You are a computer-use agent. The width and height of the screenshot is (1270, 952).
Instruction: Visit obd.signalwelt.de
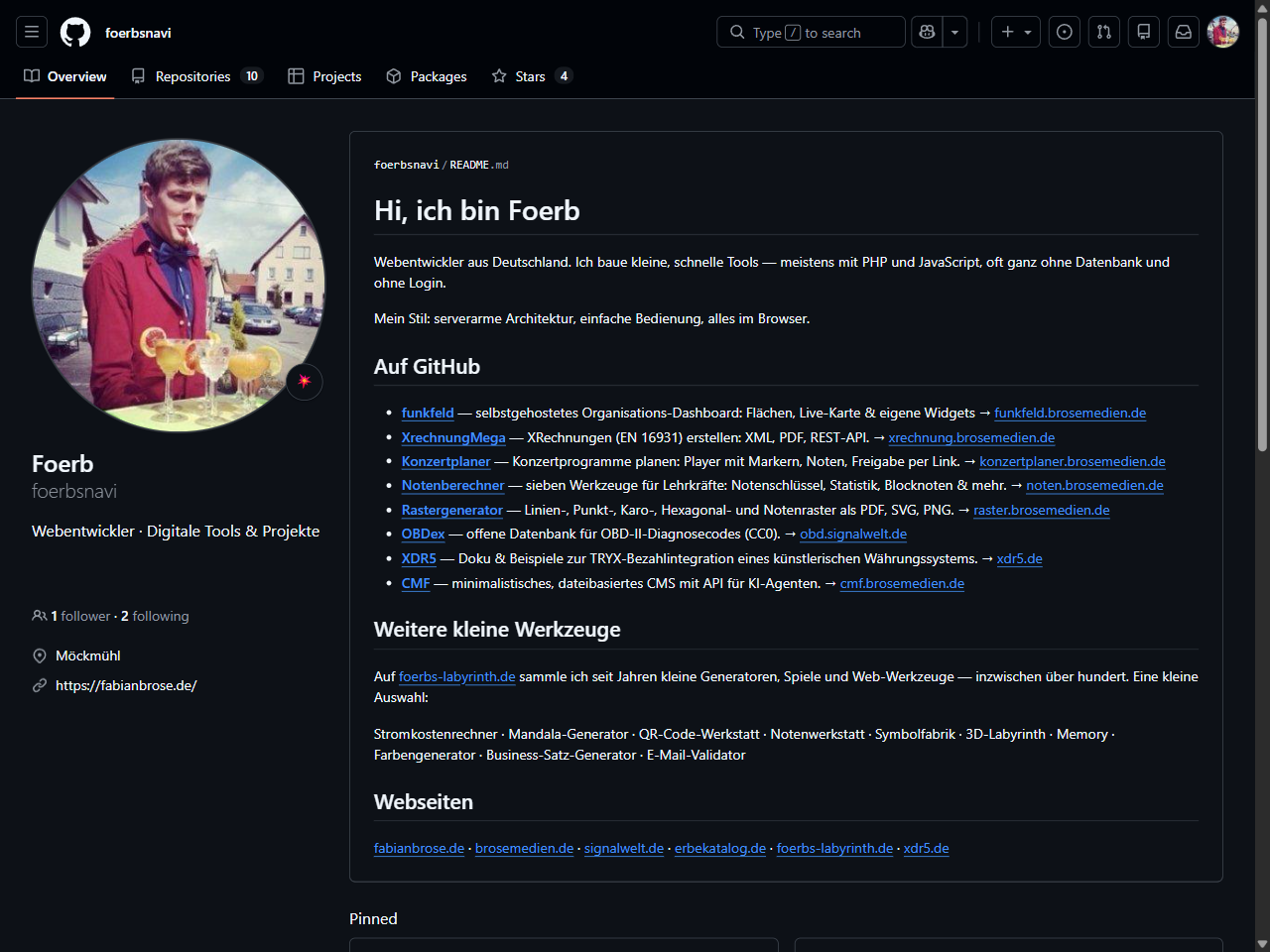click(853, 534)
